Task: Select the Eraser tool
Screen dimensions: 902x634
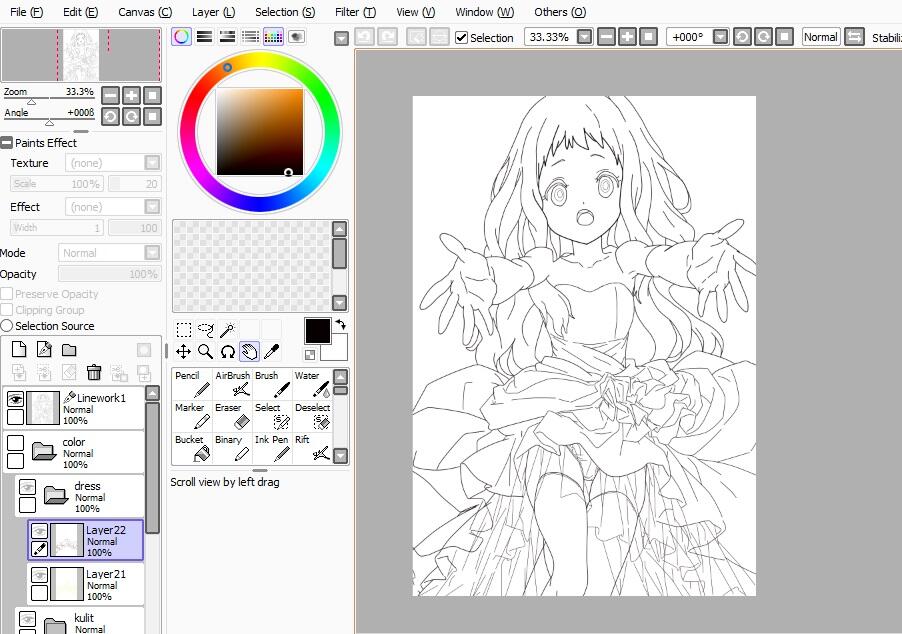Action: (232, 416)
